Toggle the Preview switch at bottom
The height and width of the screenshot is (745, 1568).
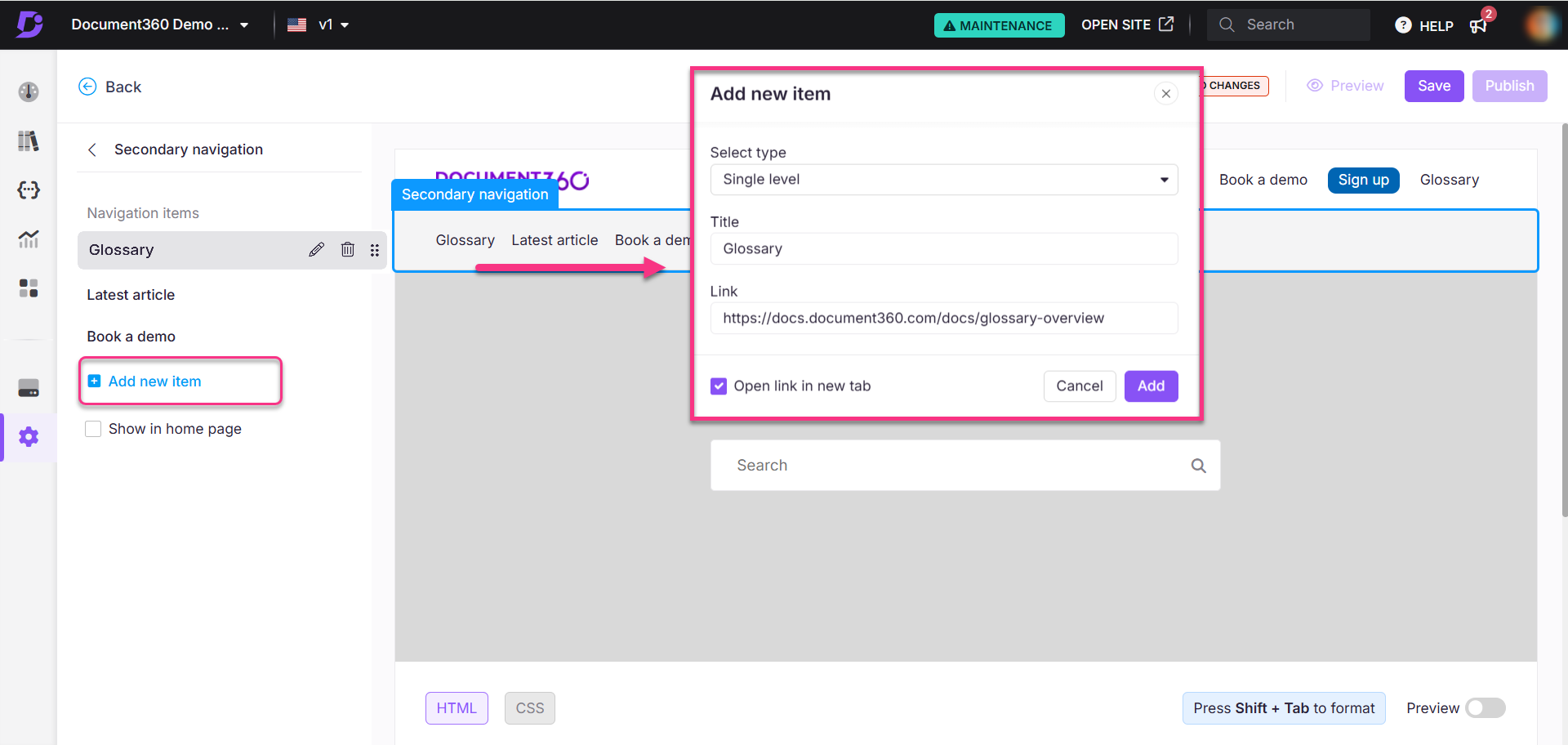(1486, 708)
